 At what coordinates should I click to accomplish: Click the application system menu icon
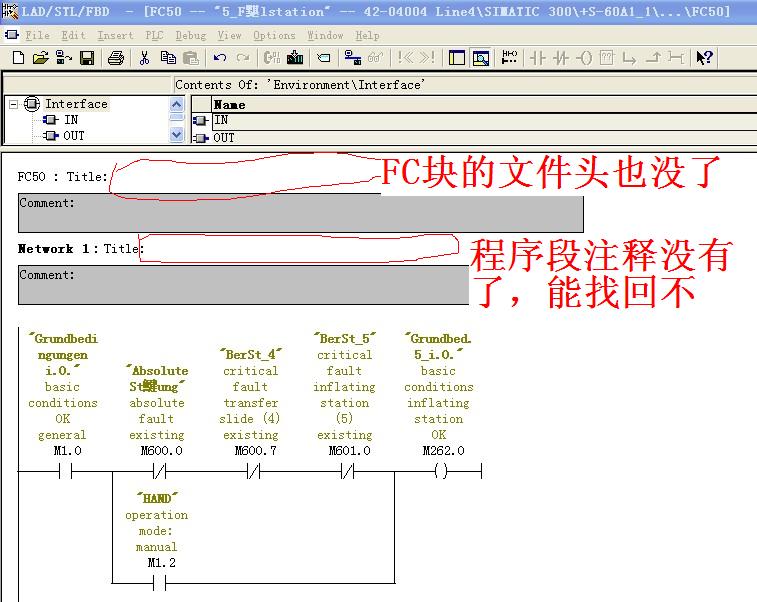click(10, 12)
